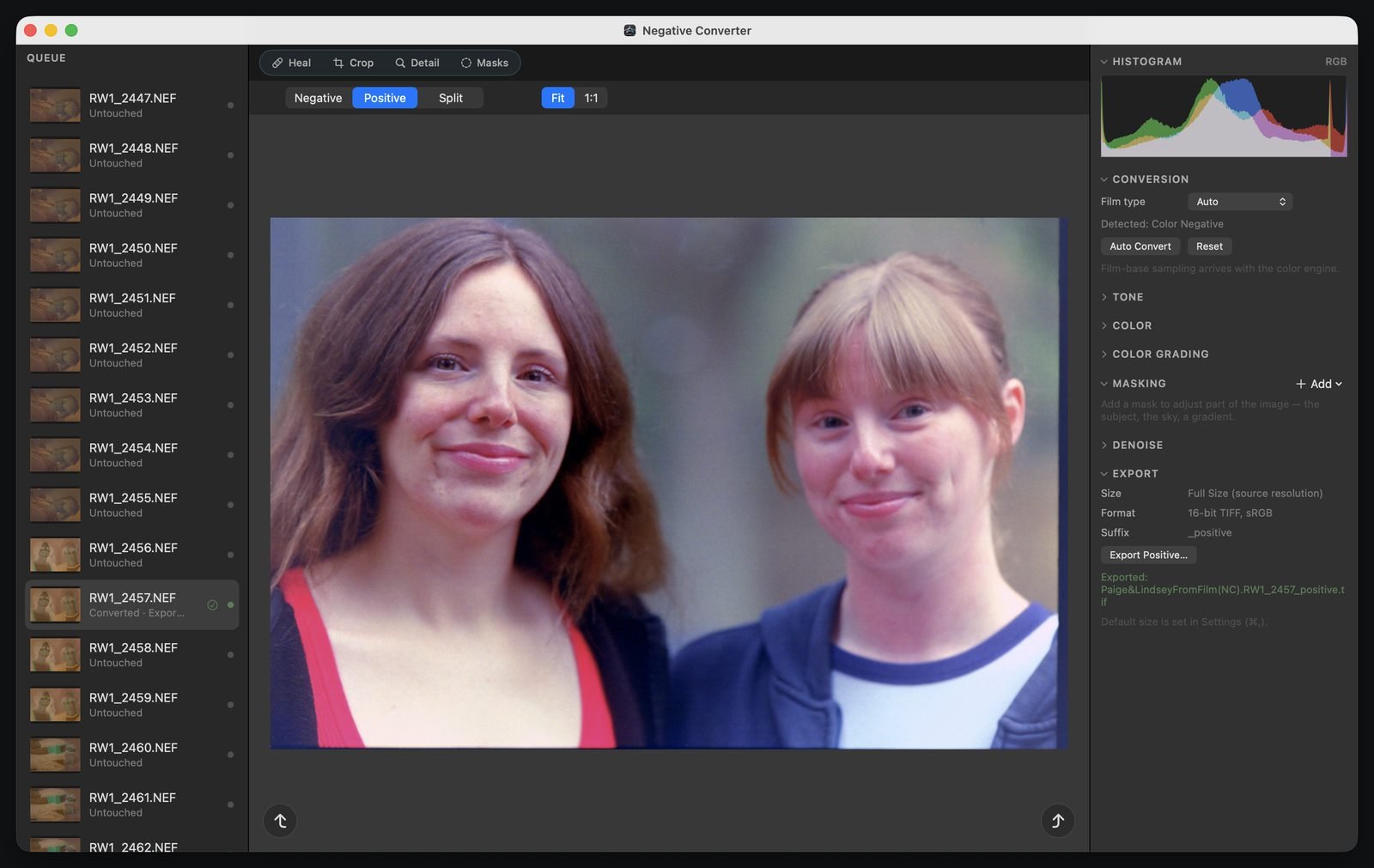Click the RW1_2455.NEF file name
Screen dimensions: 1374x868
[133, 498]
